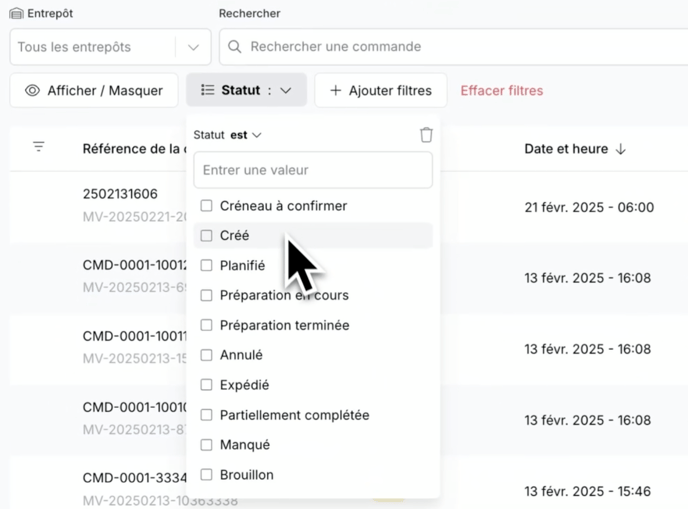
Task: Click the warehouse icon beside Entrepôt label
Action: [16, 14]
